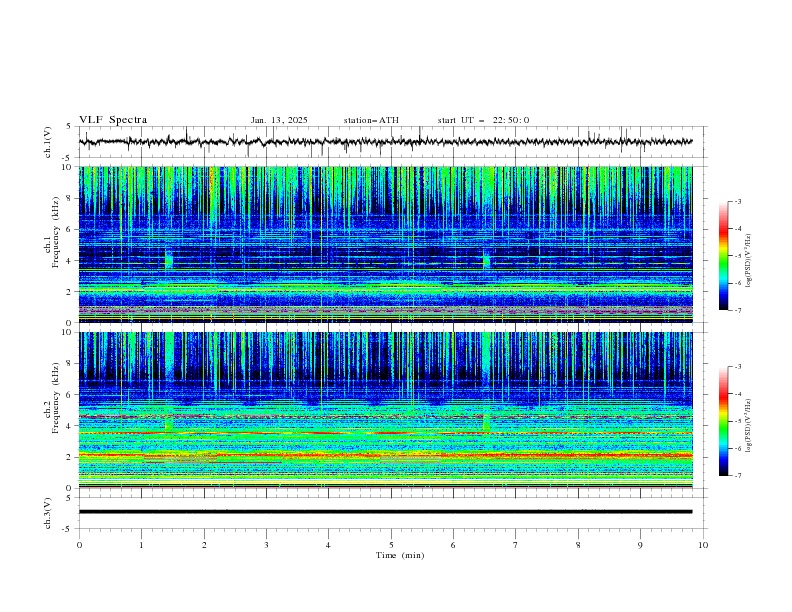This screenshot has height=612, width=792.
Task: Select the "start UT = 22:50:0" header text
Action: click(483, 120)
